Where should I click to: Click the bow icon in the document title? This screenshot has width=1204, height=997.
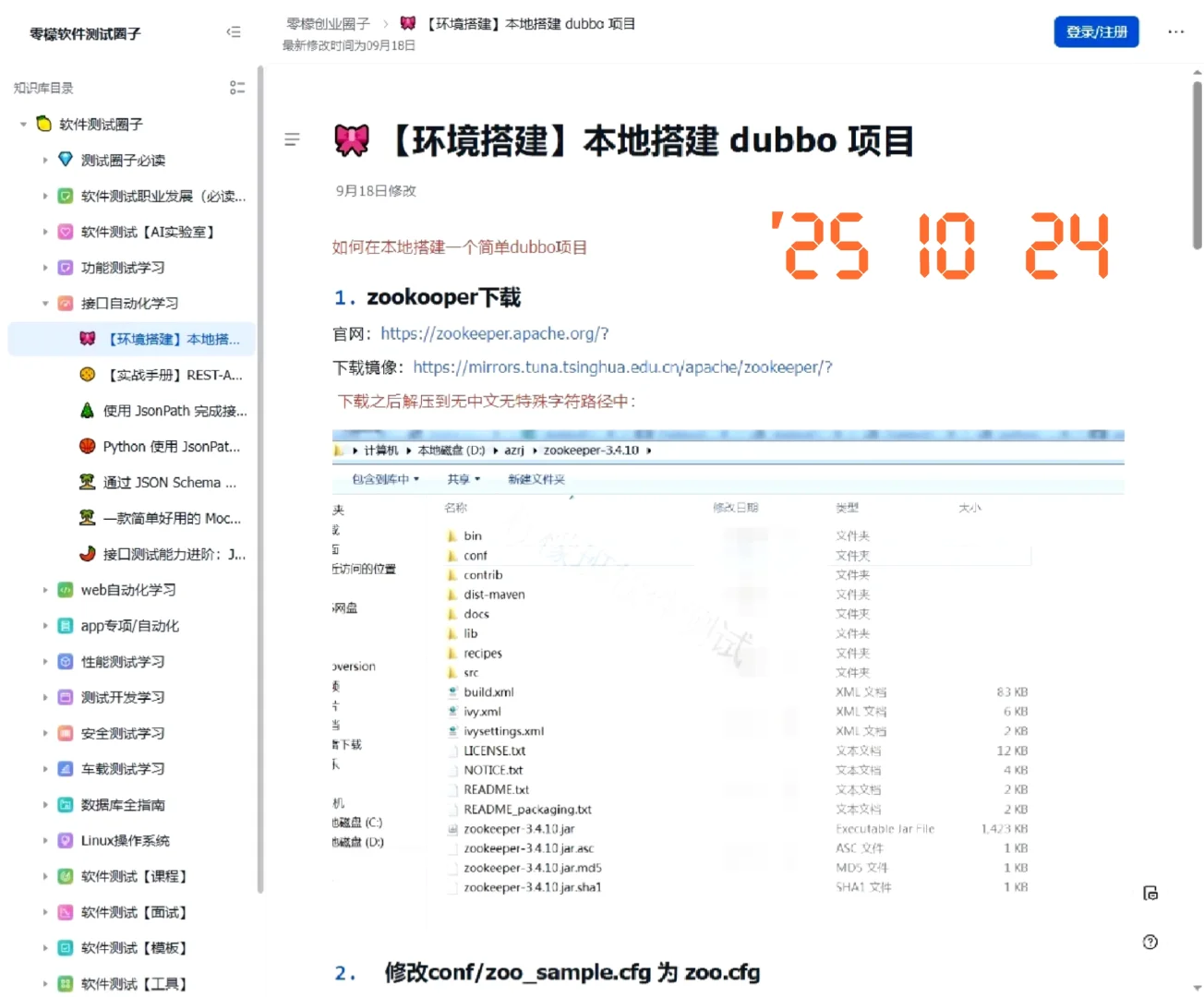(351, 140)
